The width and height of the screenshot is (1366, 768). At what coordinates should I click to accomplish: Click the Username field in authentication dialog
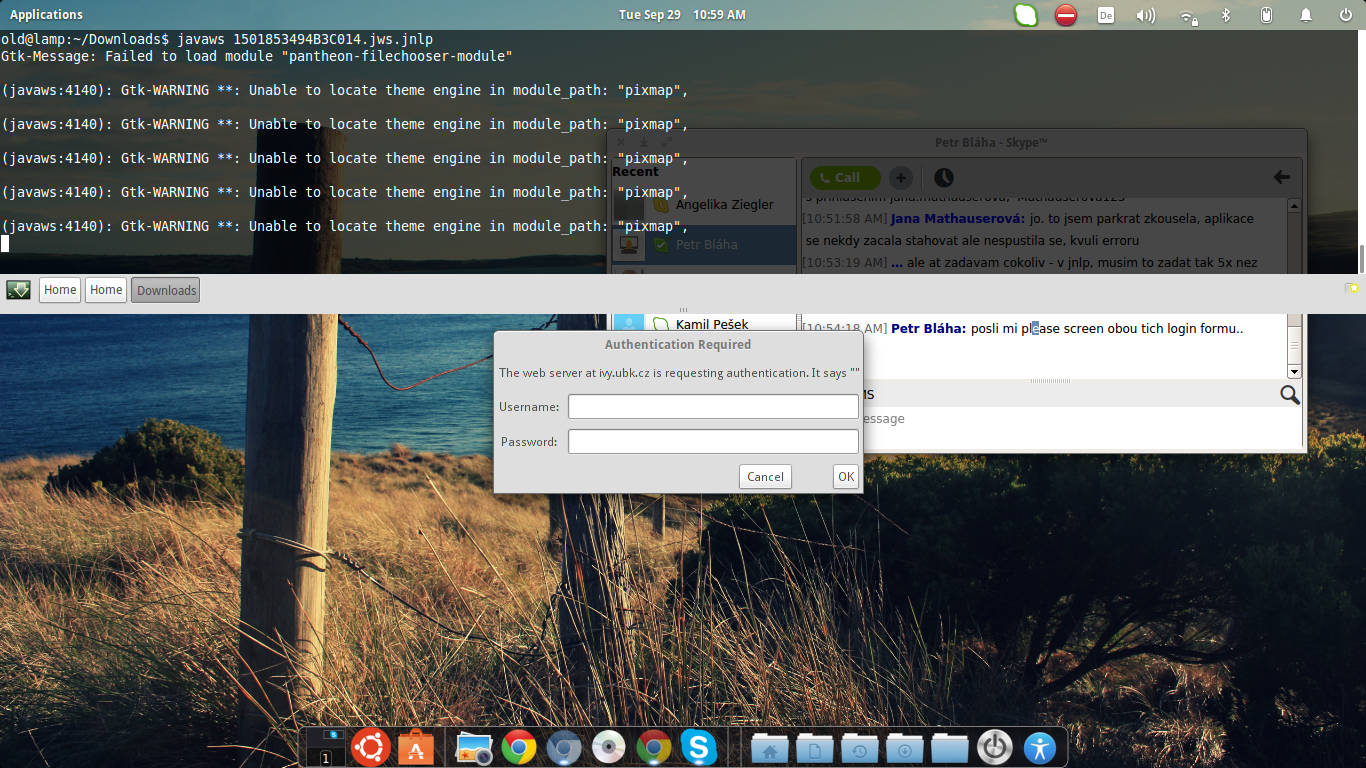pyautogui.click(x=713, y=406)
